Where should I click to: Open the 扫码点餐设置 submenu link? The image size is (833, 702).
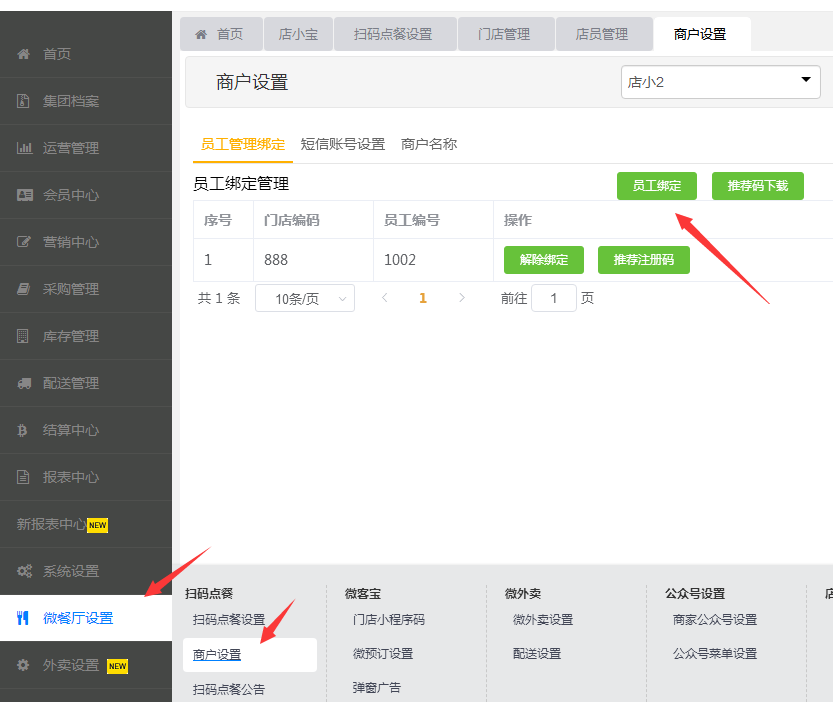pos(229,620)
